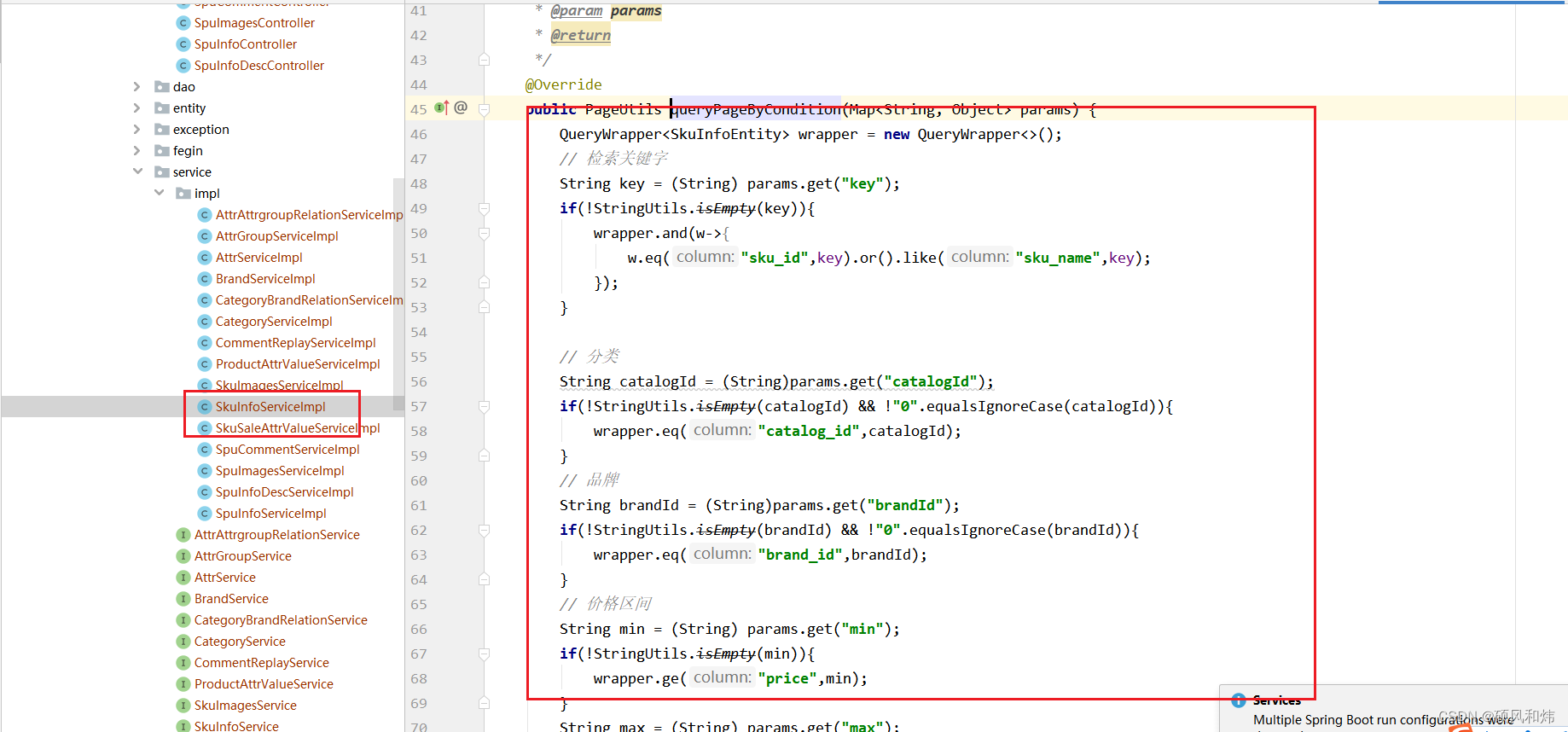Open CategoryBrandRelationService interface
The height and width of the screenshot is (732, 1568).
click(281, 620)
